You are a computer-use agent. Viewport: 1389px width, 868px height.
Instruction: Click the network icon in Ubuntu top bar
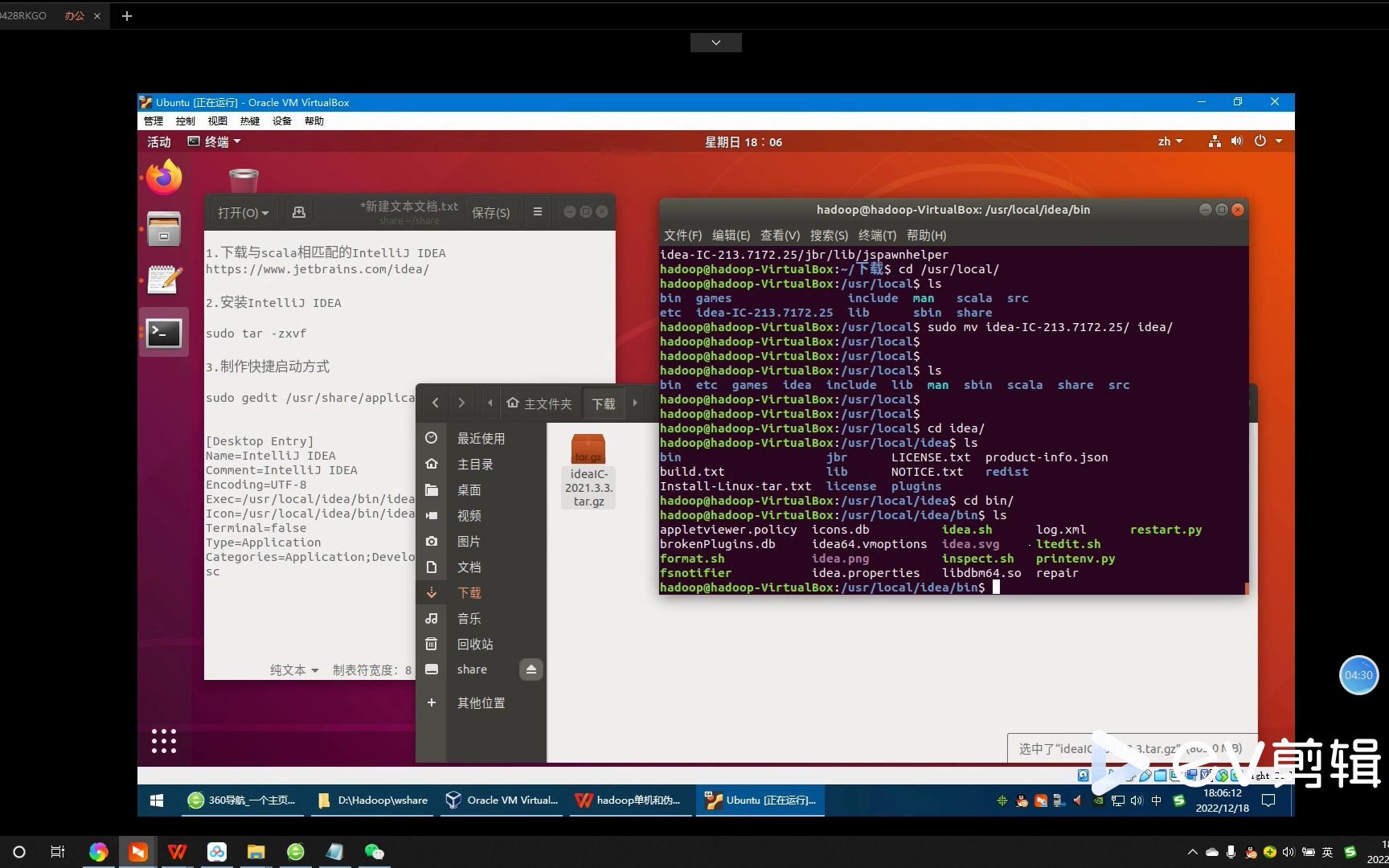1215,141
